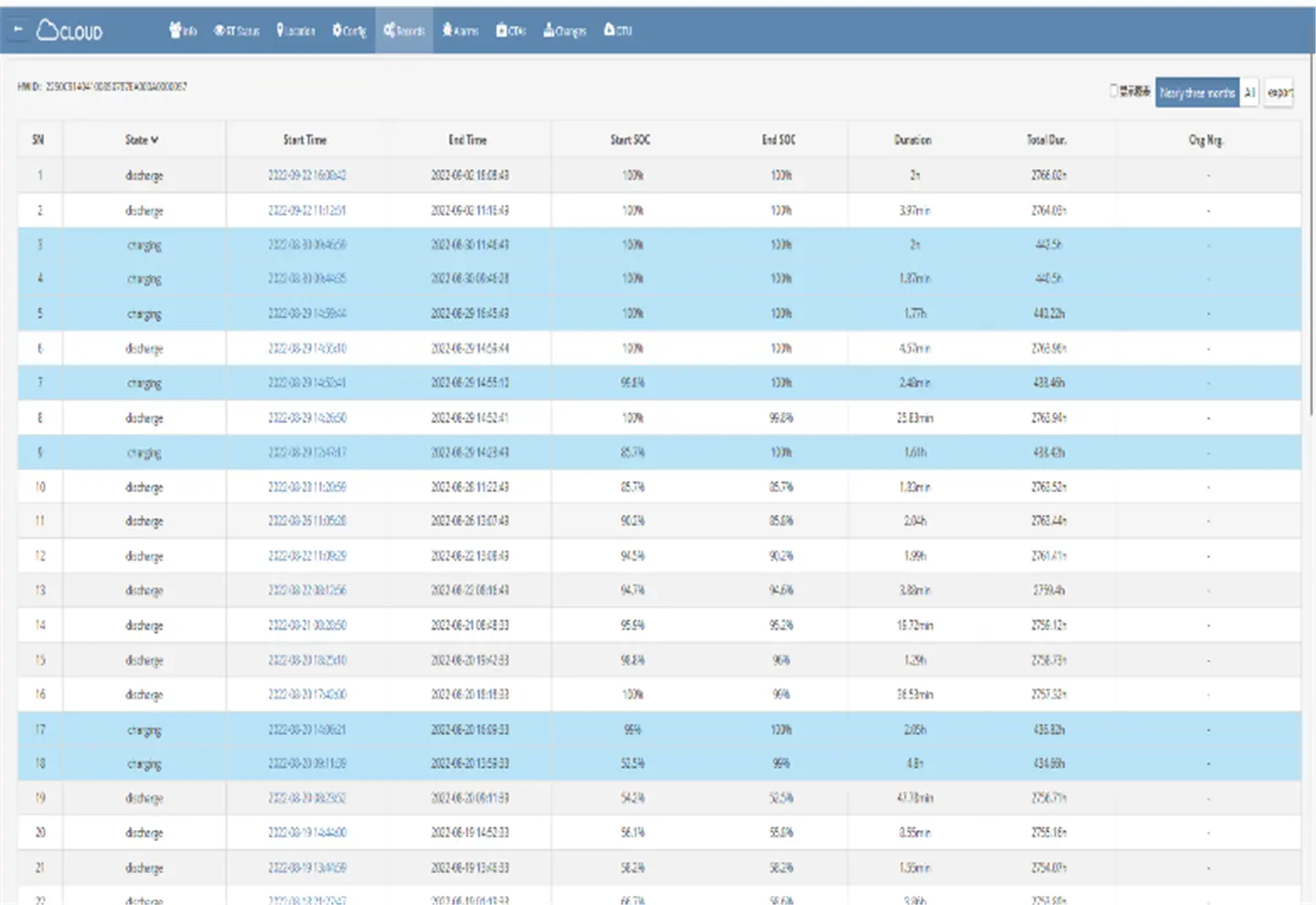Open the Alarms bell icon
This screenshot has height=905, width=1316.
[x=448, y=30]
